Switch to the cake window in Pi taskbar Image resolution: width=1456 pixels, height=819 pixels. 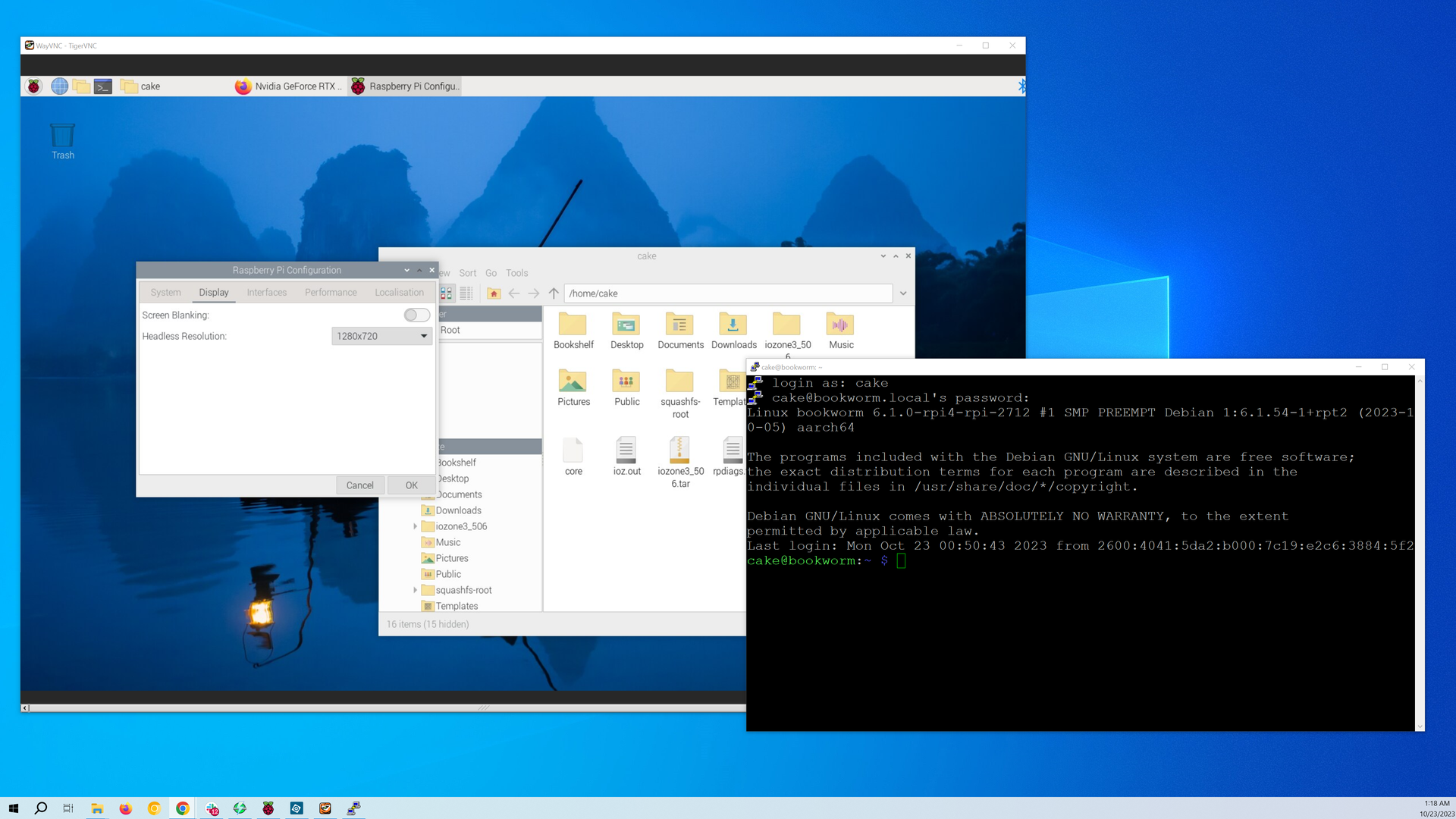(x=174, y=86)
